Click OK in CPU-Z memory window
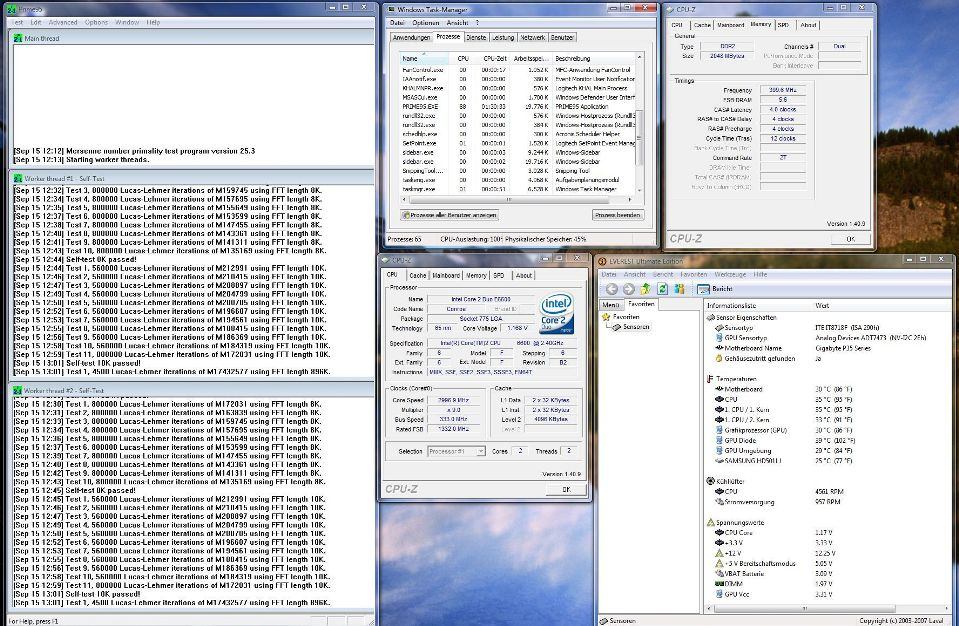 [x=851, y=239]
